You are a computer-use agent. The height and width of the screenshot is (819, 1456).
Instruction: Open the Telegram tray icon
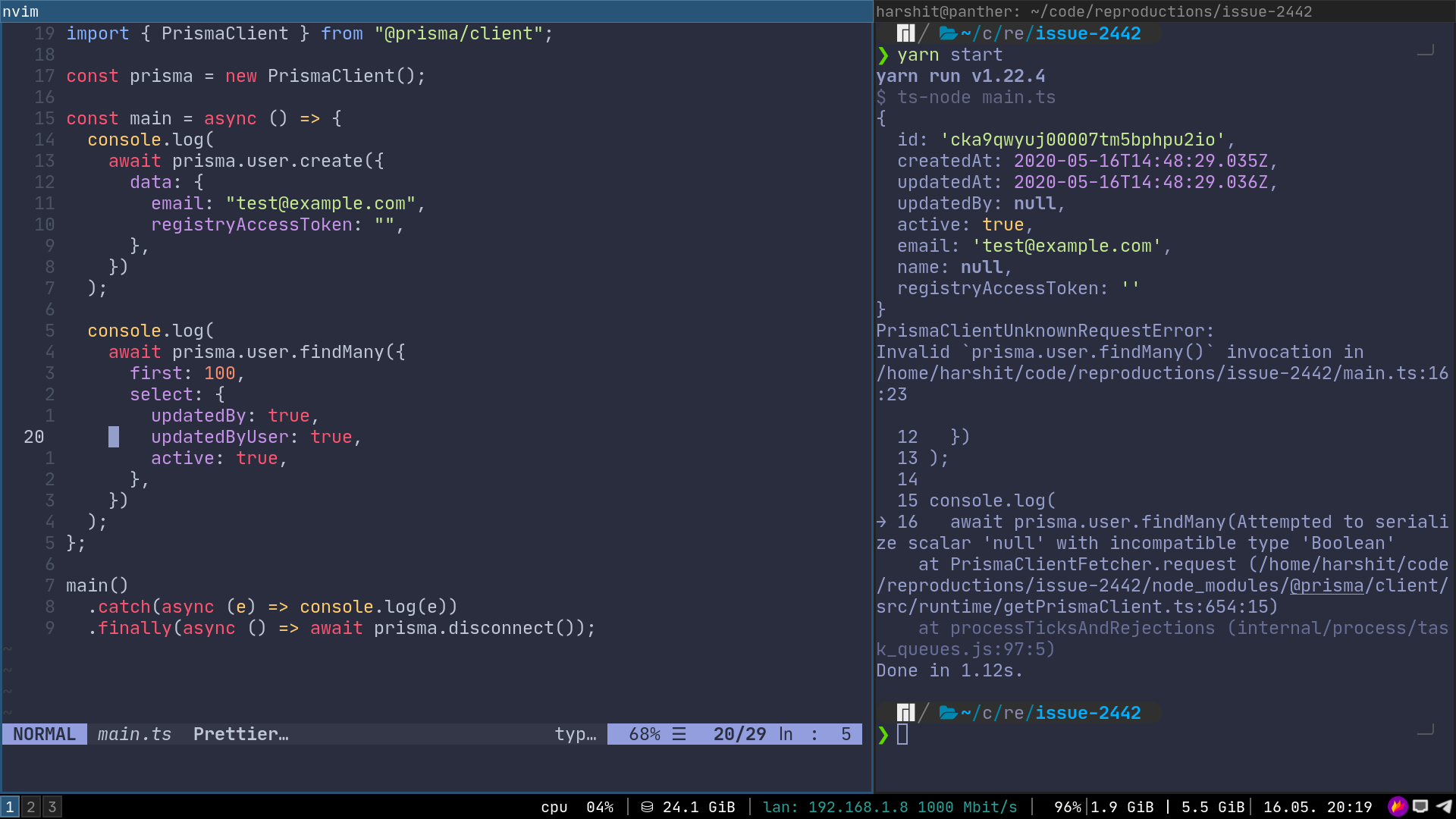click(1443, 806)
